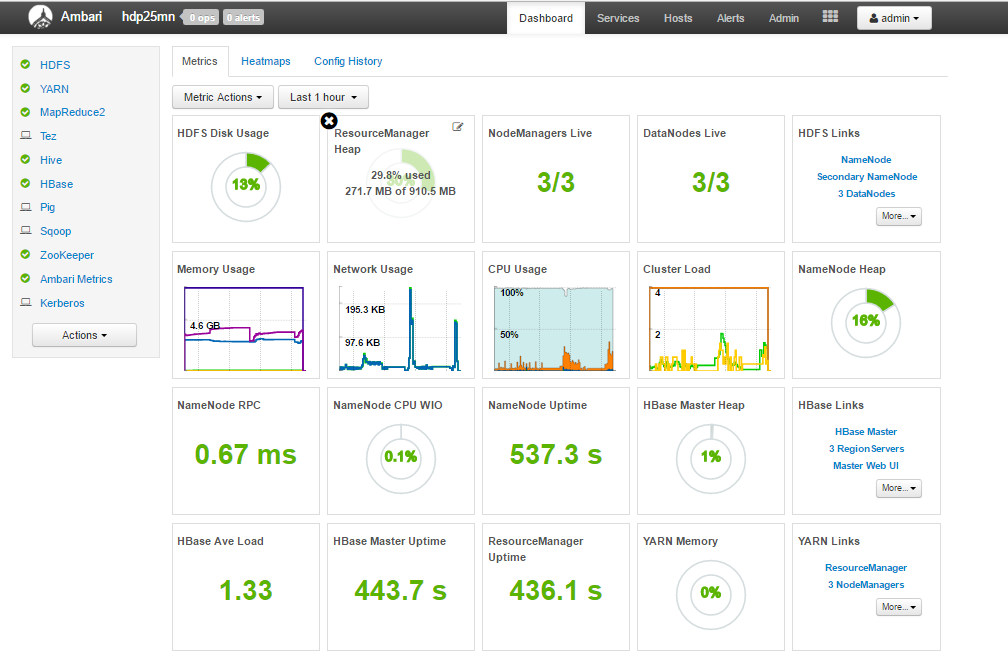This screenshot has height=661, width=1008.
Task: Open the Services menu
Action: (x=618, y=18)
